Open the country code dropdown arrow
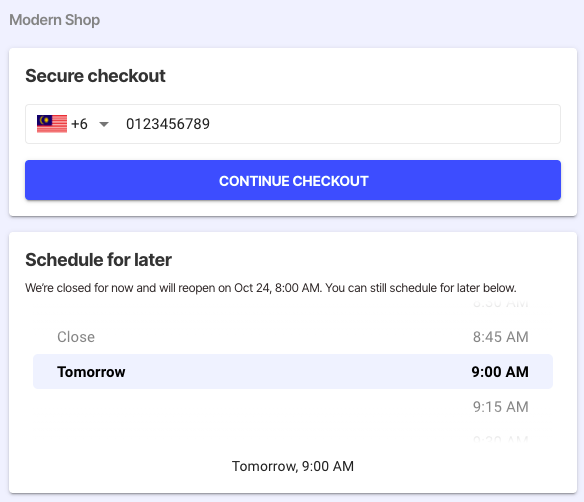The height and width of the screenshot is (502, 584). [x=104, y=124]
